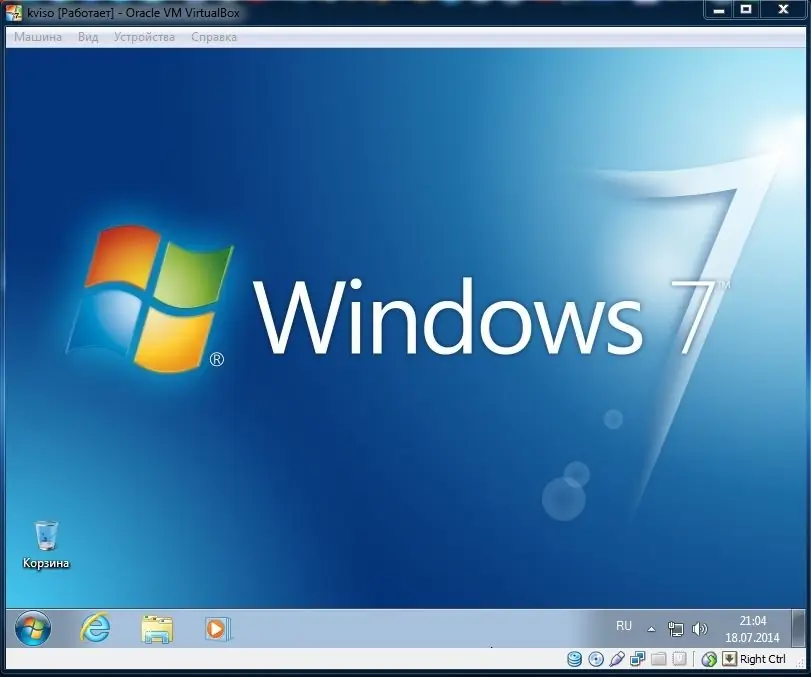Screen dimensions: 811x677
Task: Click the mouse integration status icon
Action: tap(709, 659)
